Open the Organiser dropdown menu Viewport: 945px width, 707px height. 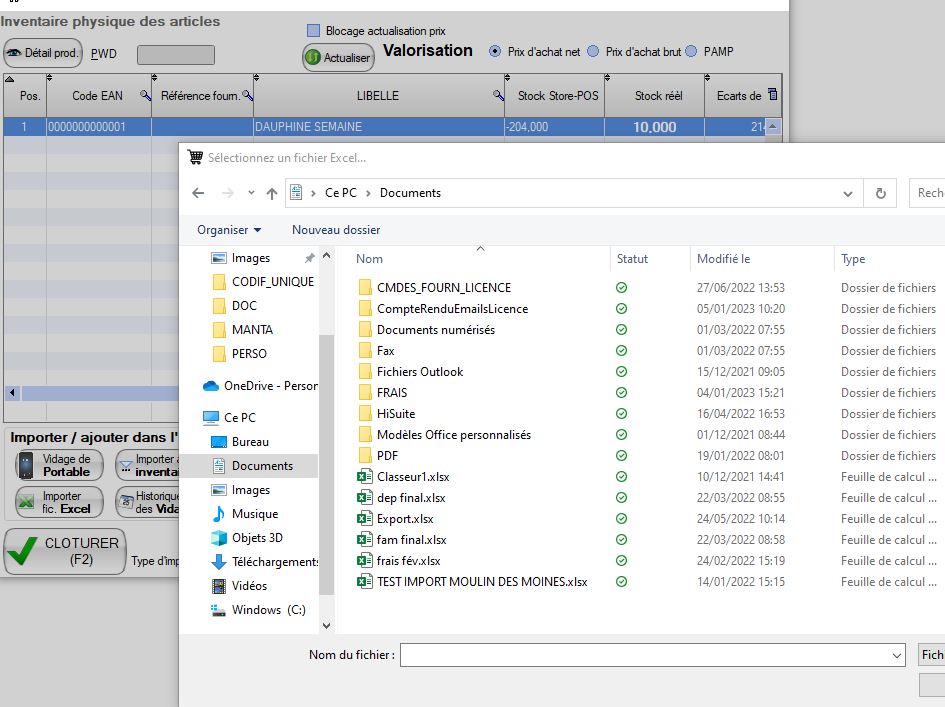point(229,230)
